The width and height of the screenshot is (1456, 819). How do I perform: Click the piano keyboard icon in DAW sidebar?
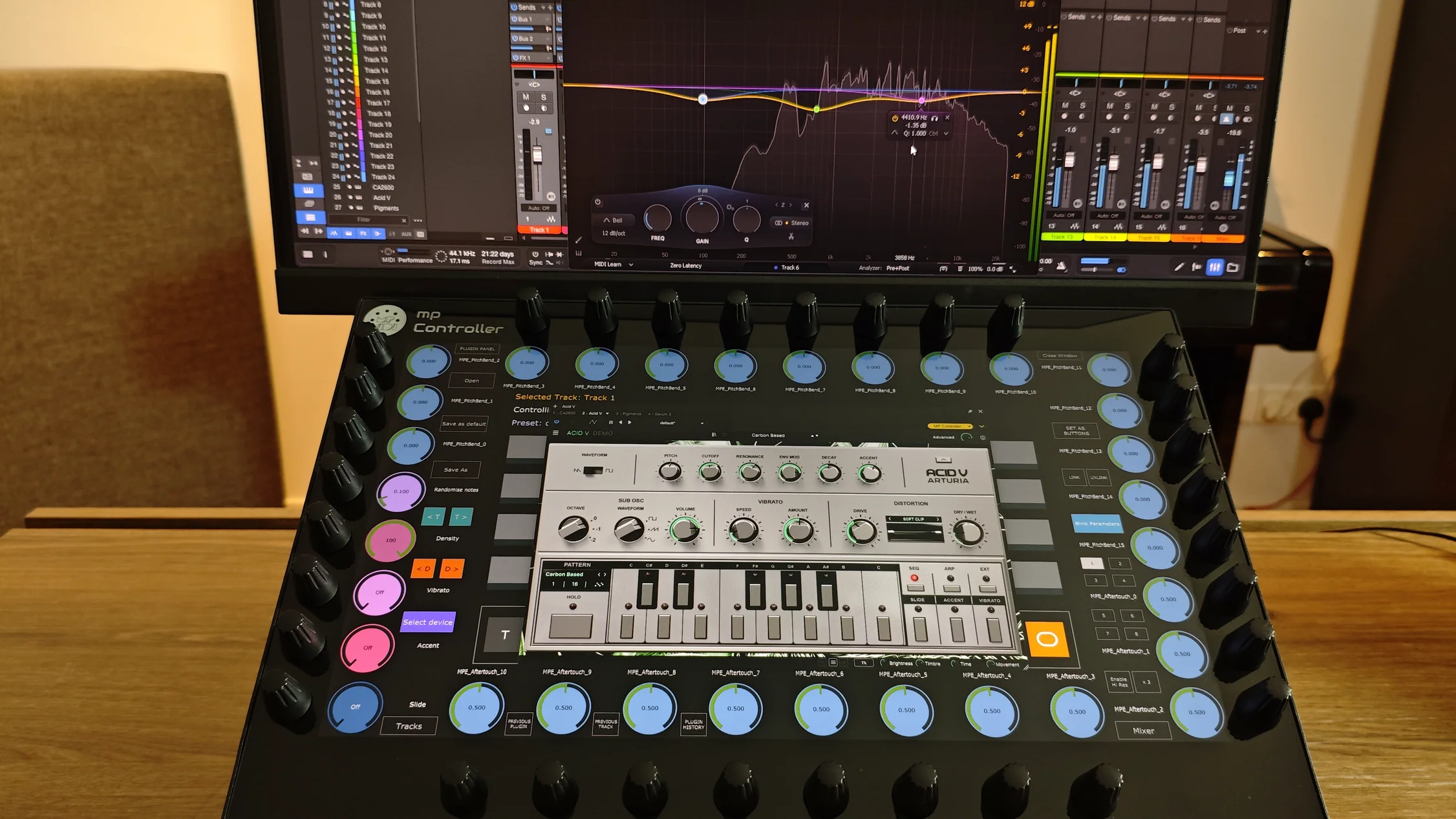[x=308, y=191]
